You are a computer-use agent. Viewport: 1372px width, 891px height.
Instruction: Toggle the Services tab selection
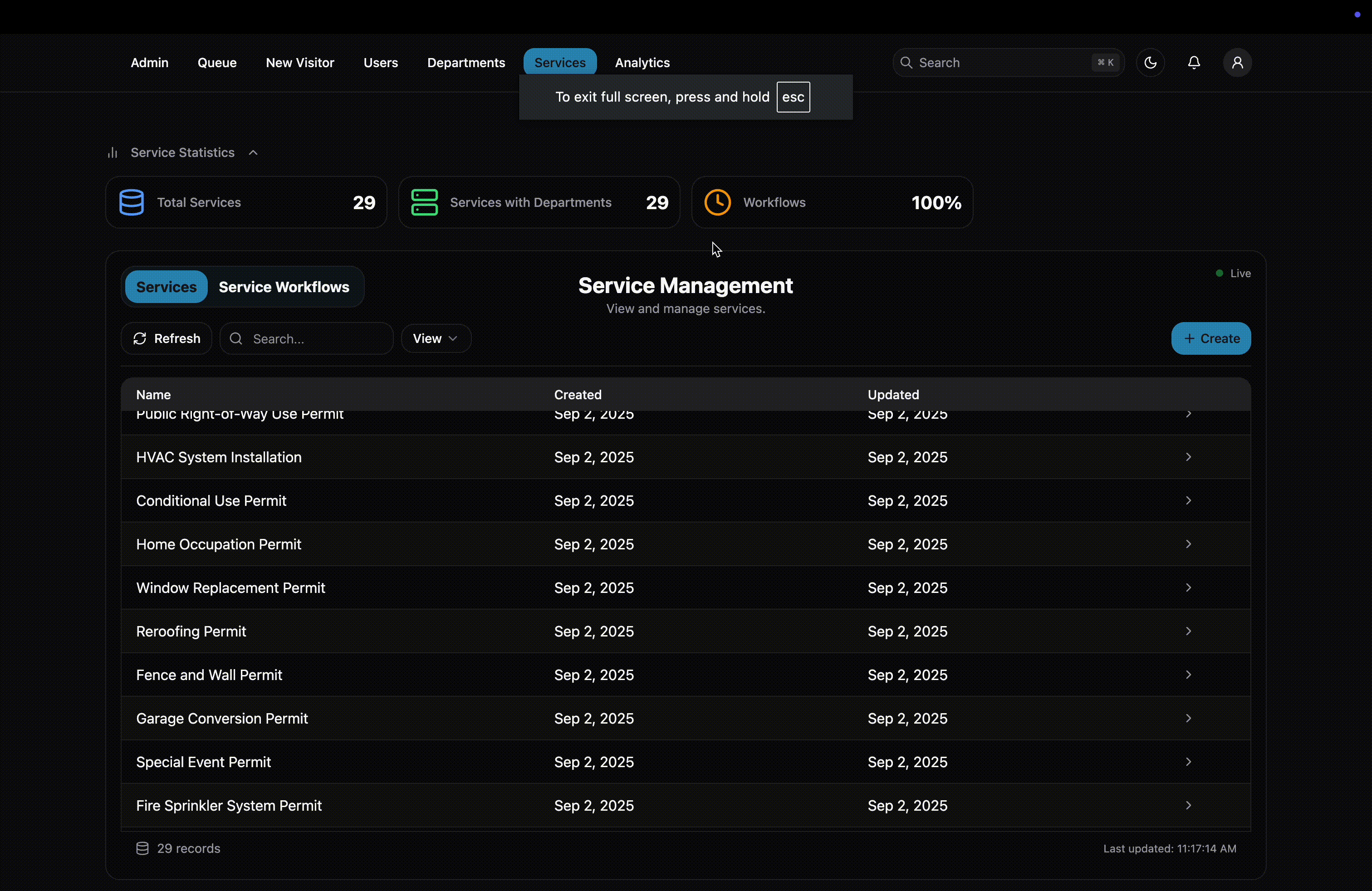point(166,286)
